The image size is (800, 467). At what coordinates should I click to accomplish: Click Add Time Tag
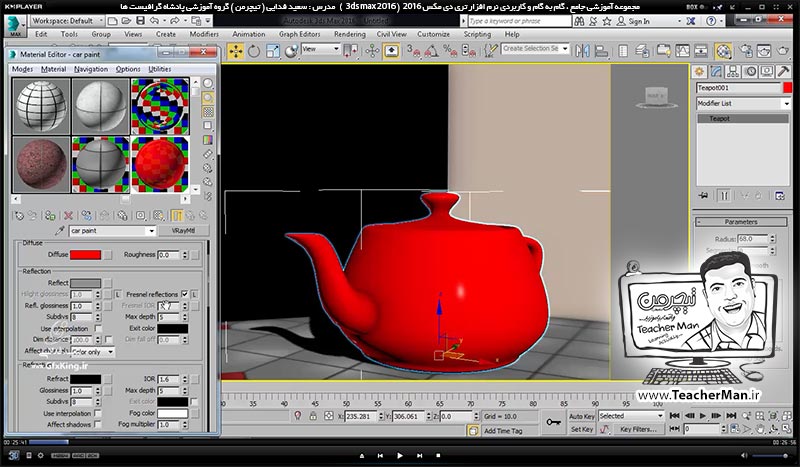tap(503, 431)
